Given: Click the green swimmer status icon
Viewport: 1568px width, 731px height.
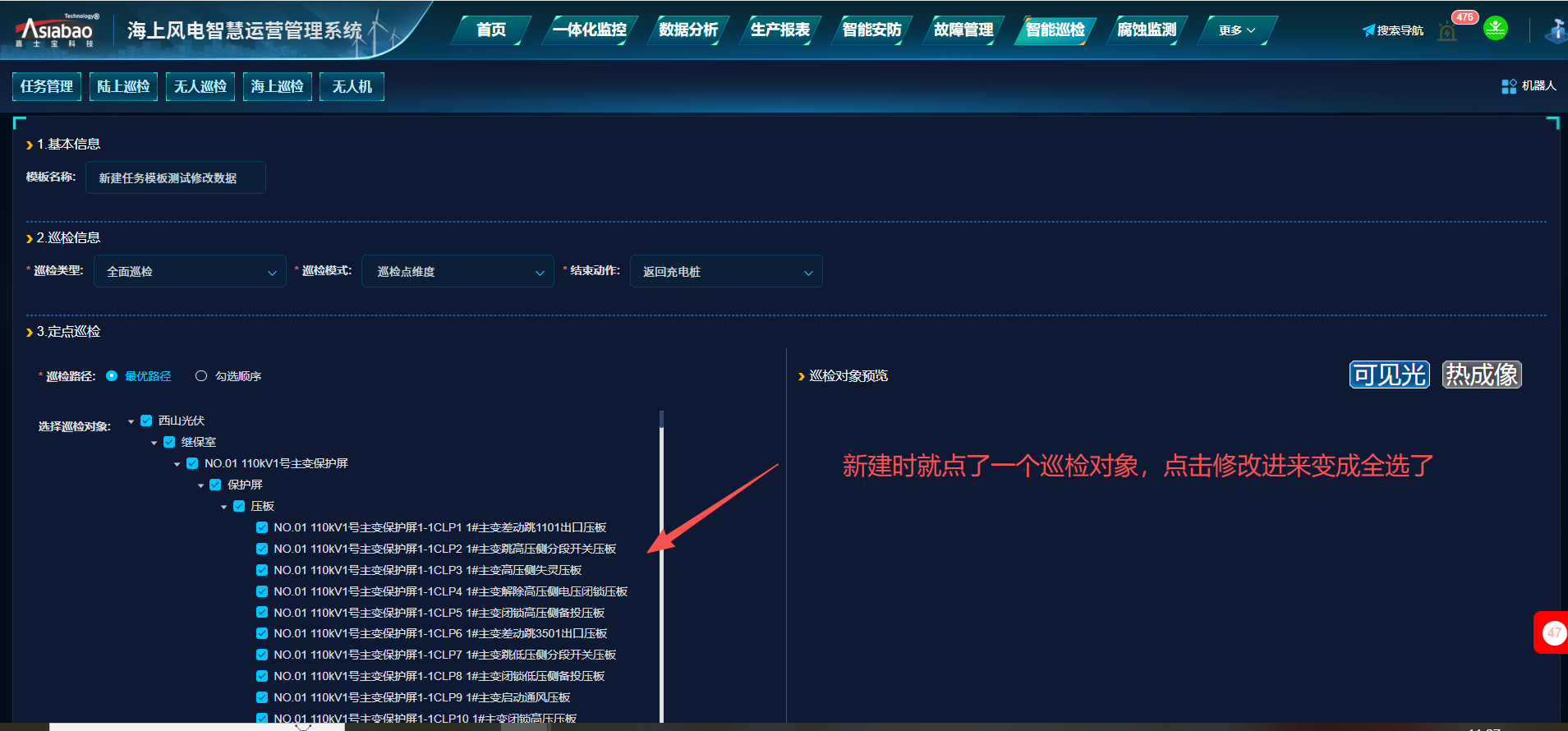Looking at the screenshot, I should pyautogui.click(x=1496, y=29).
